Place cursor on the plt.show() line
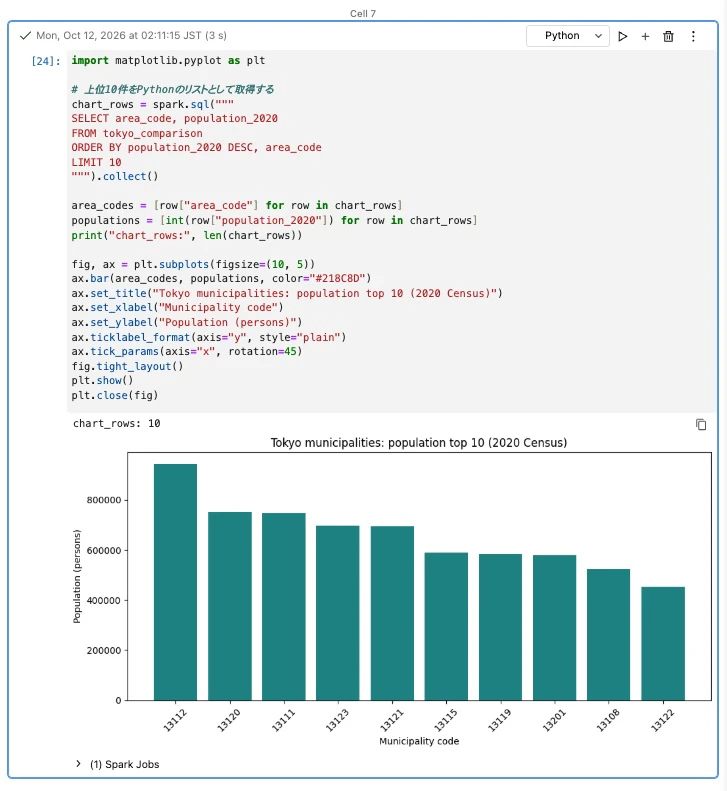727x791 pixels. (x=102, y=380)
